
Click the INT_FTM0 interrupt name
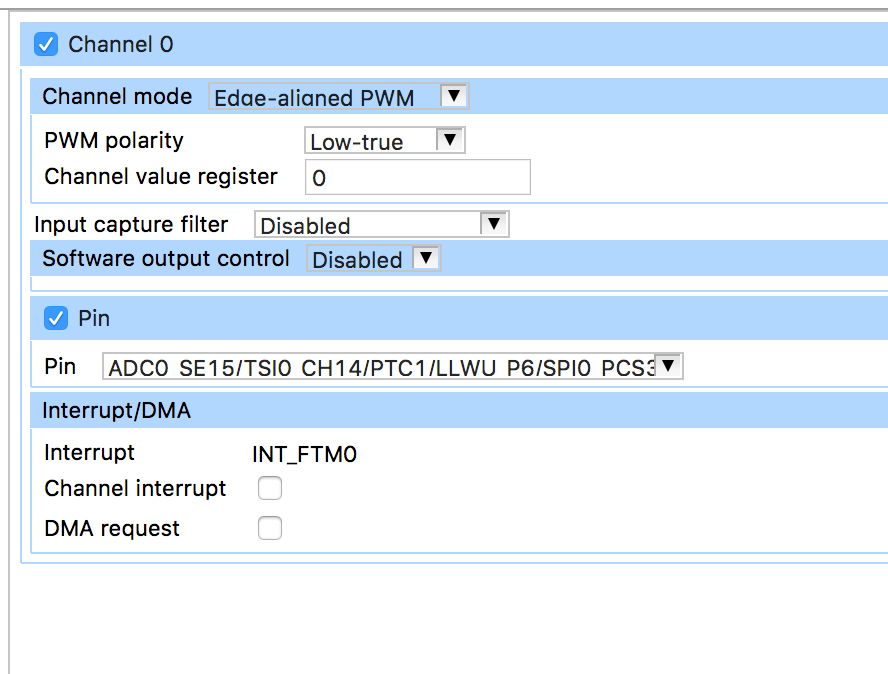pyautogui.click(x=304, y=455)
